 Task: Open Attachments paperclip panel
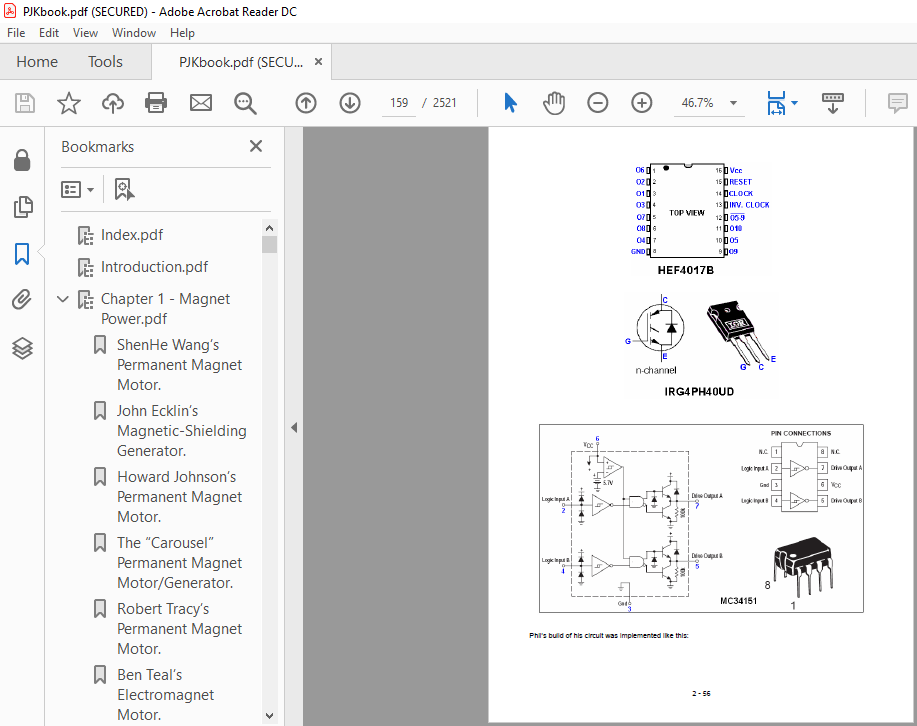click(x=22, y=300)
